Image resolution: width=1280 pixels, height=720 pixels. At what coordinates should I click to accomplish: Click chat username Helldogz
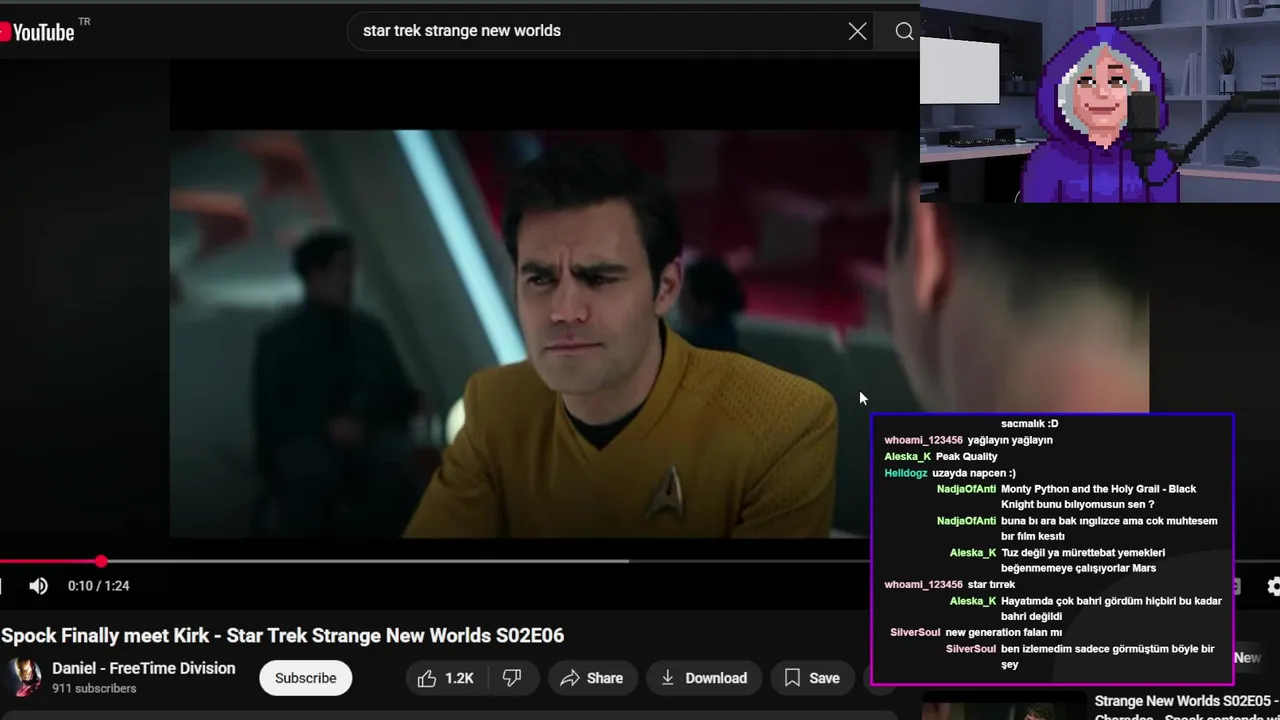(x=906, y=473)
